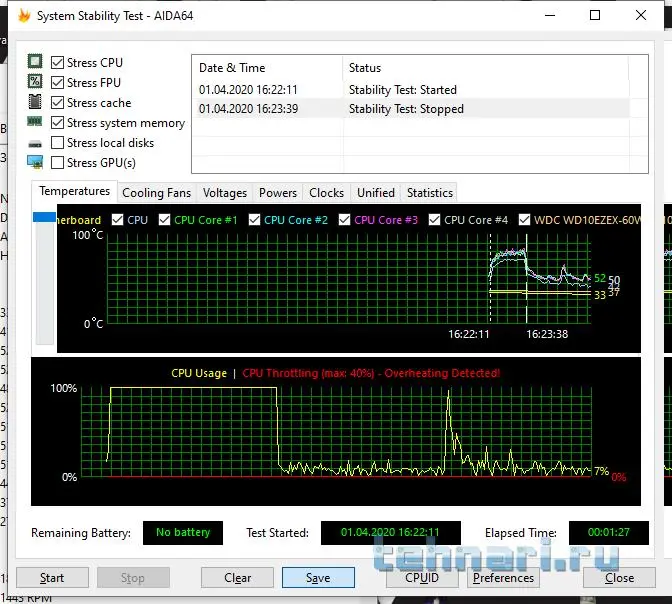Switch to the Cooling Fans tab
Image resolution: width=672 pixels, height=604 pixels.
pyautogui.click(x=156, y=193)
